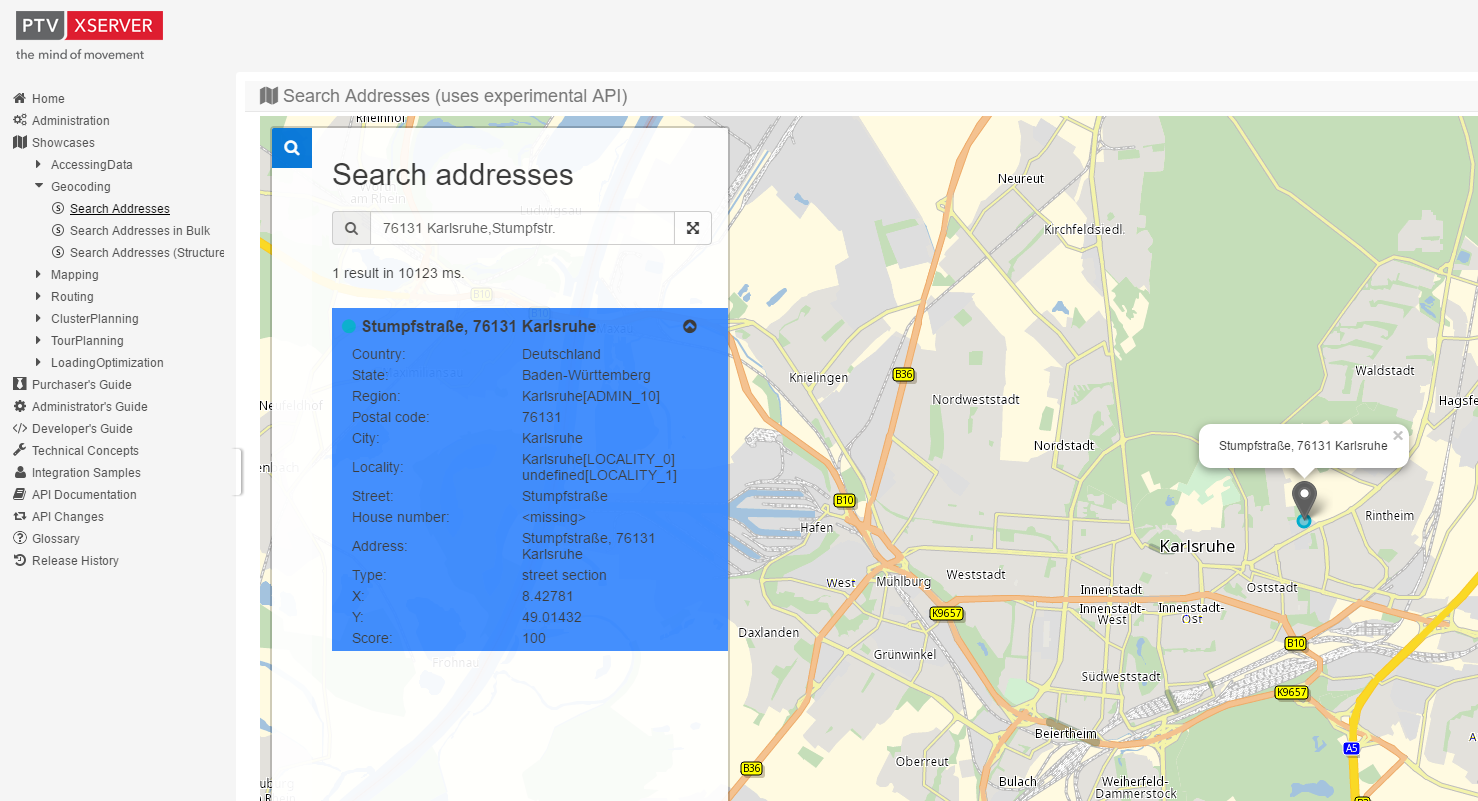Click the PTV XSERVER logo

click(x=89, y=26)
